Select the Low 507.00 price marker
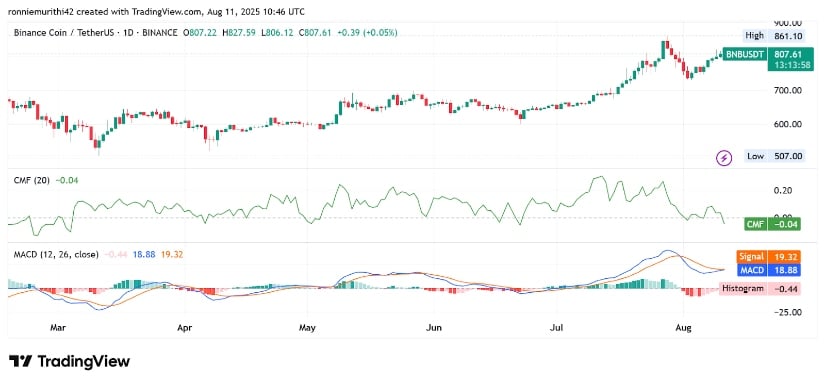 point(775,156)
